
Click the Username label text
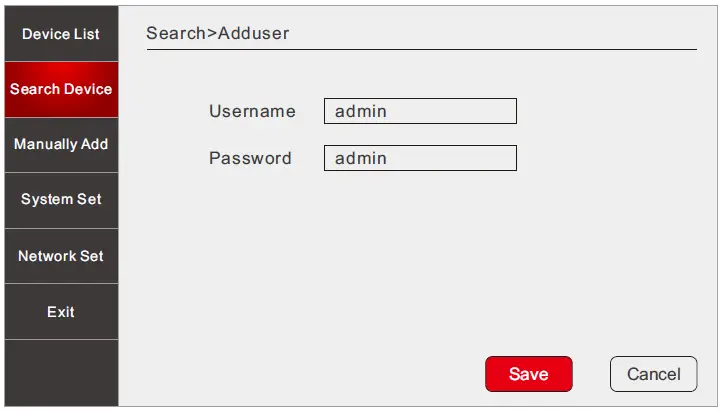(x=252, y=111)
